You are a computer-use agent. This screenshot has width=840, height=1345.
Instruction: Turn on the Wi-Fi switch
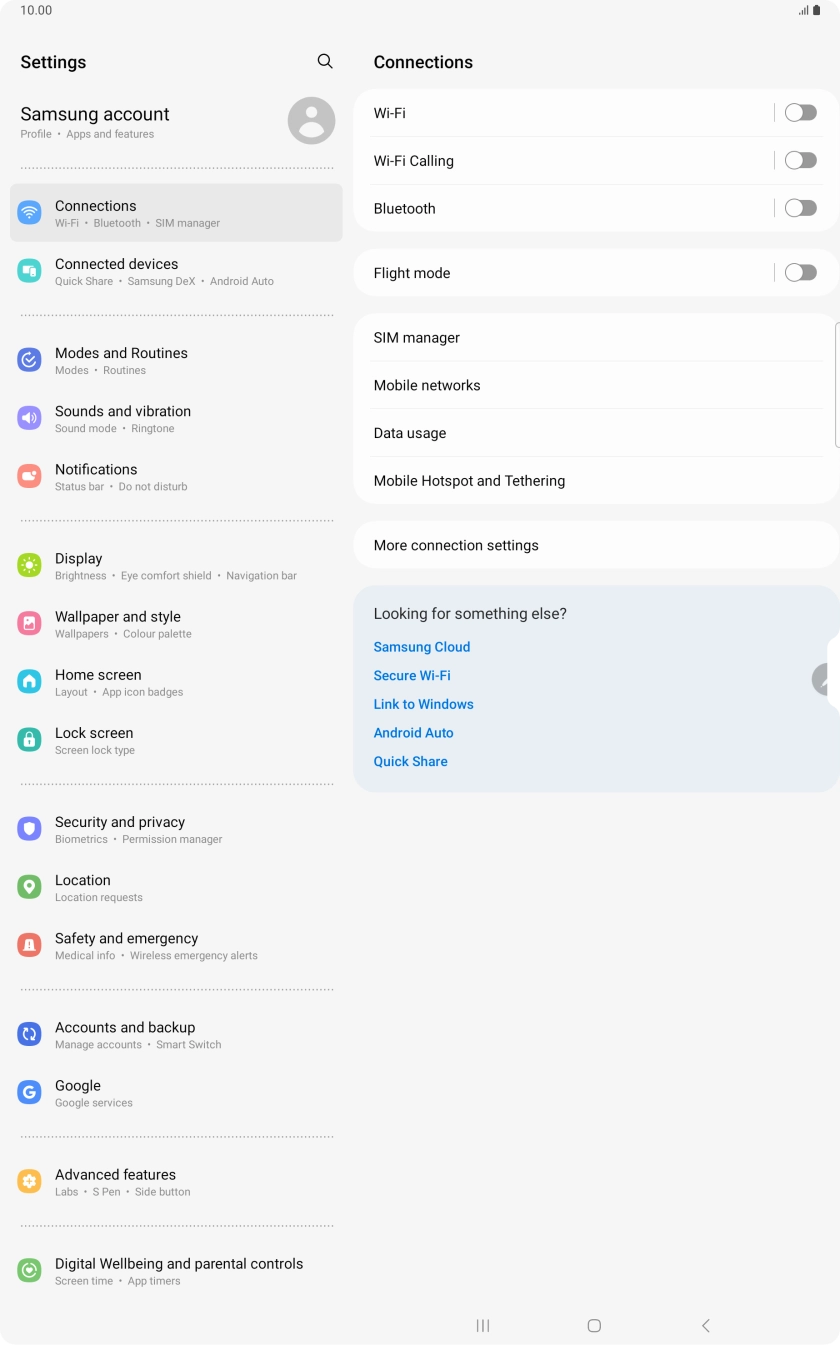pyautogui.click(x=800, y=113)
